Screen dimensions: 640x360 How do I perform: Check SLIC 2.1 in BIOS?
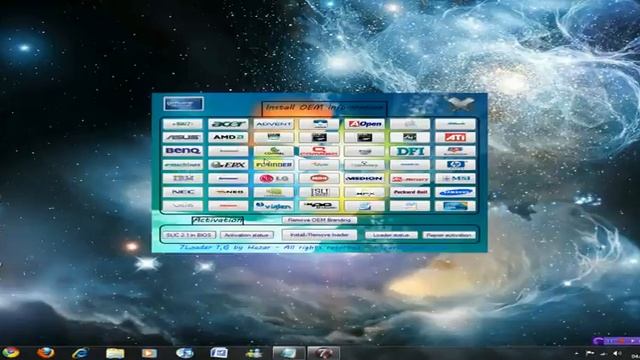click(x=189, y=235)
